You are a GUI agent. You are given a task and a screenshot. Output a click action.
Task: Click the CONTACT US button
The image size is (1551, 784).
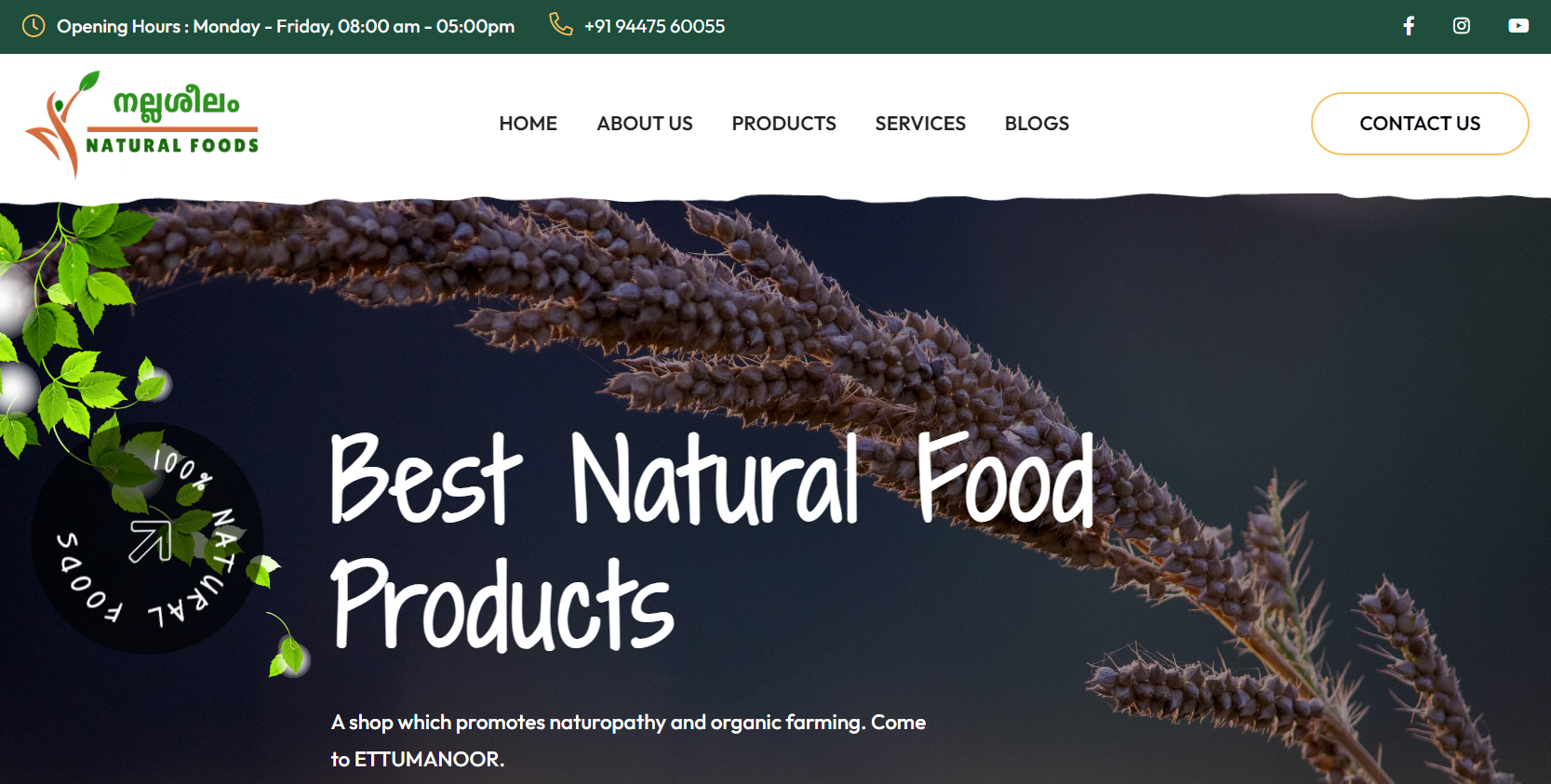1420,124
